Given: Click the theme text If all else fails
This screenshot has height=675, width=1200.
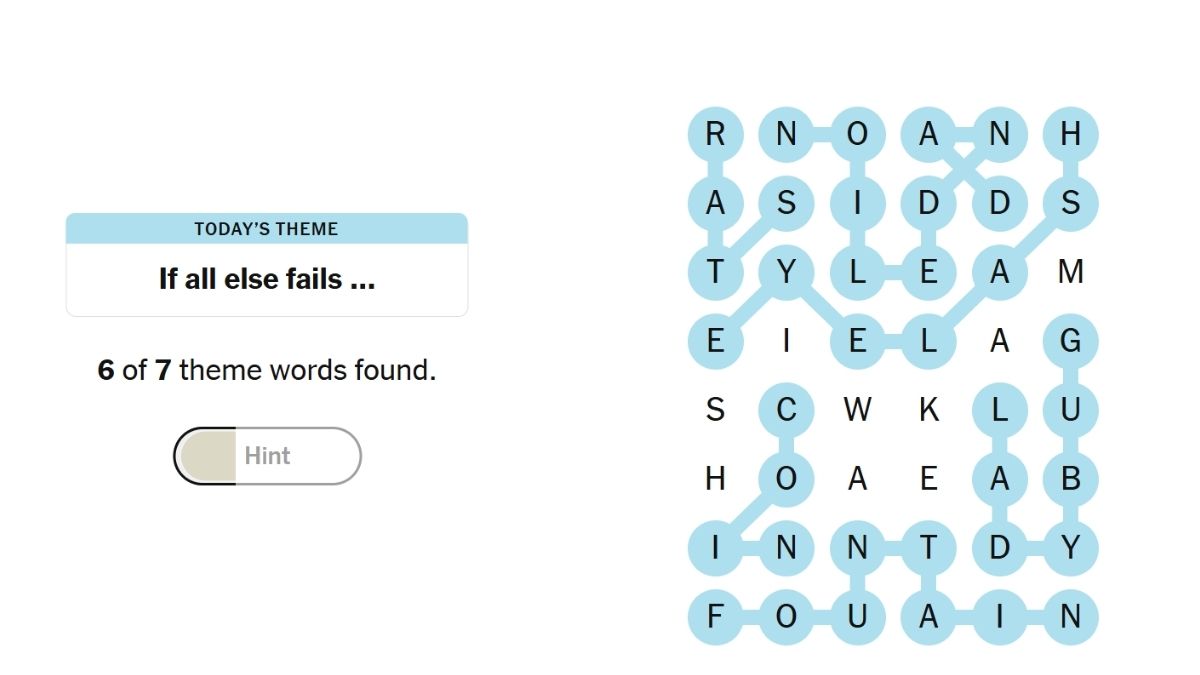Looking at the screenshot, I should click(266, 279).
